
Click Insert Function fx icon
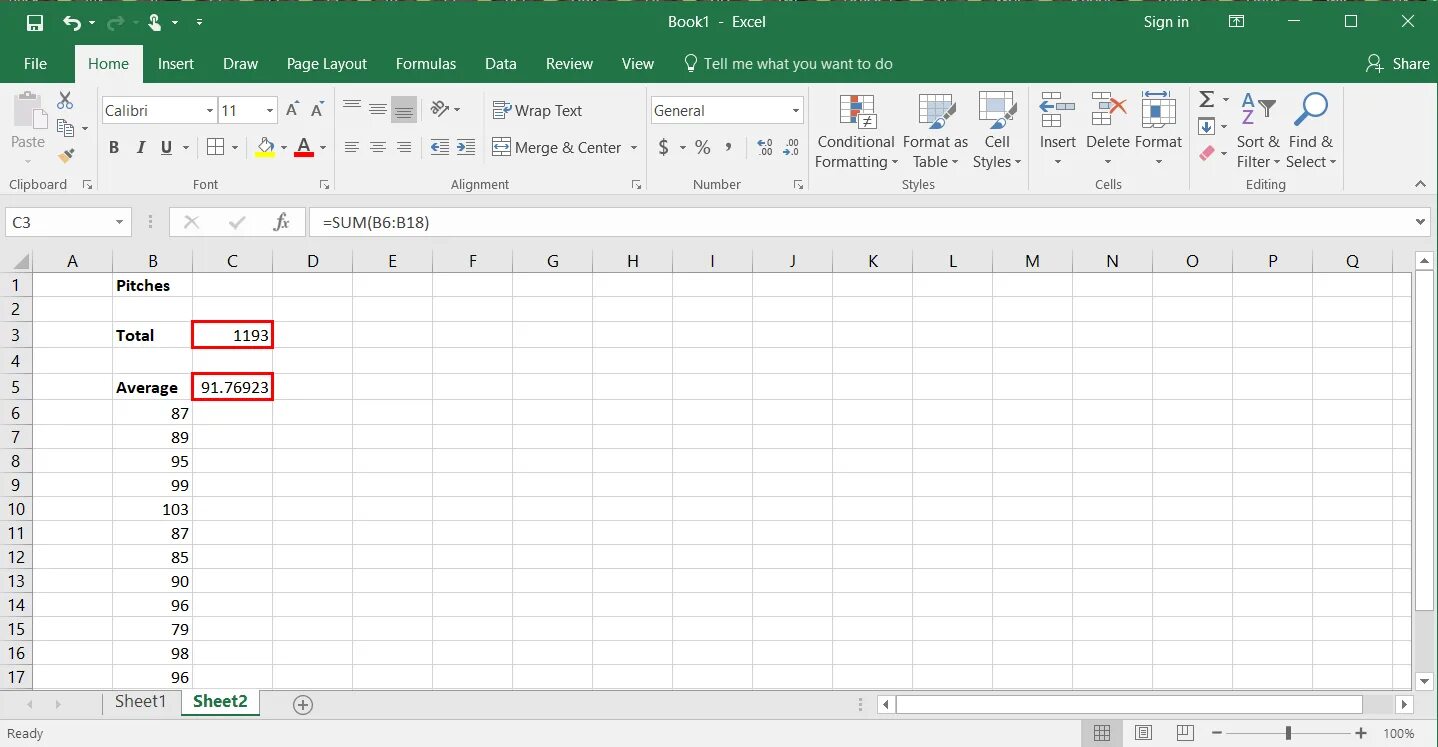pos(282,222)
